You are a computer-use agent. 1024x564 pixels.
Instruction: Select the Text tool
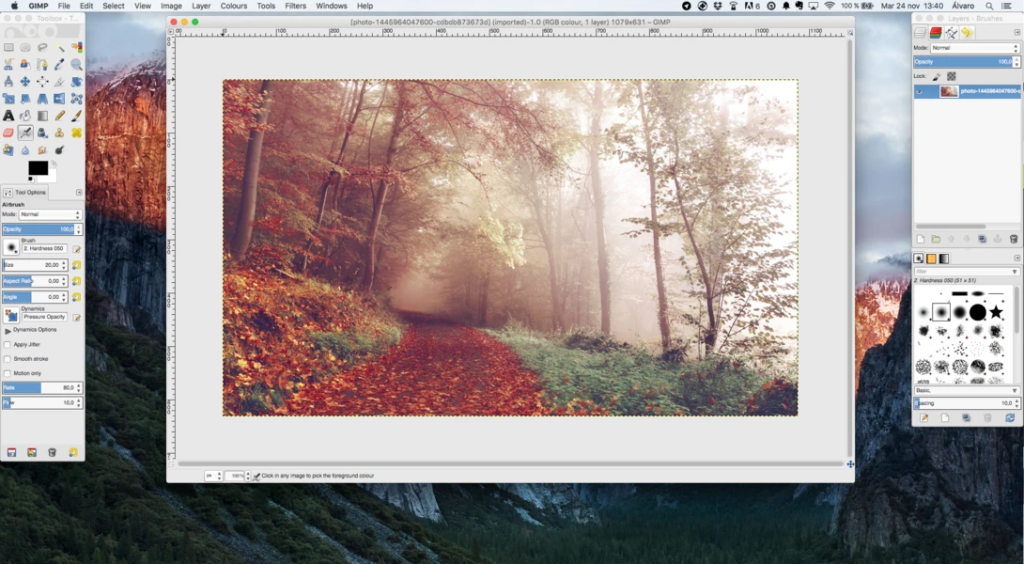point(8,115)
